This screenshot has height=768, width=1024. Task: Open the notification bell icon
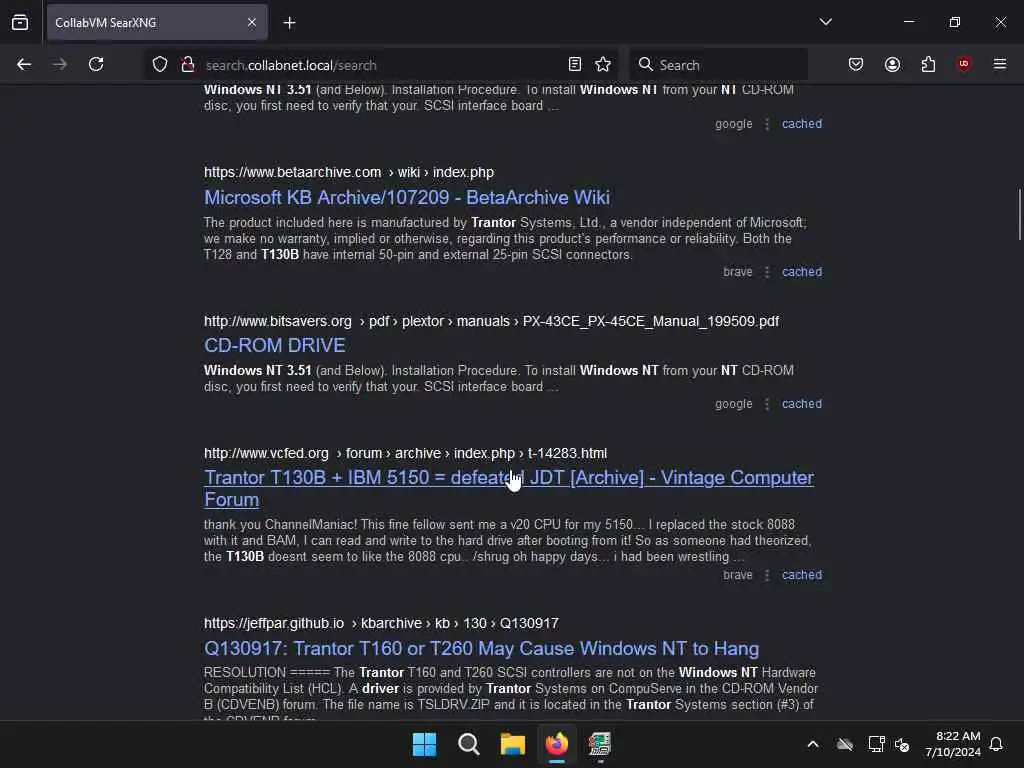997,744
